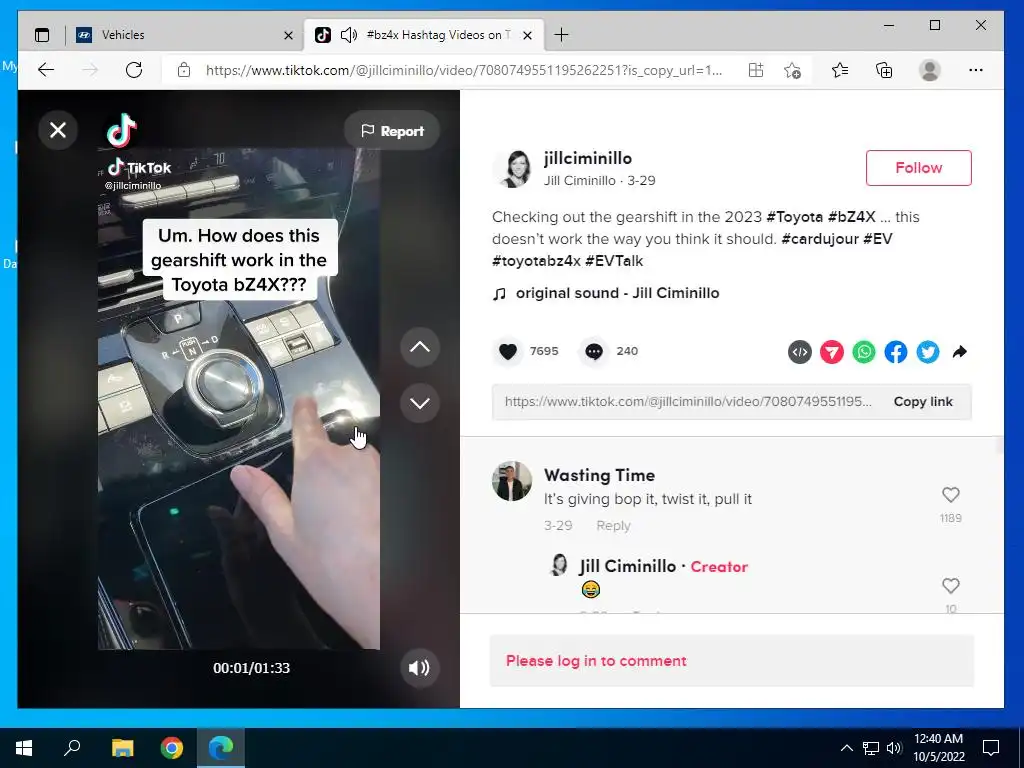Open more share options arrow
The width and height of the screenshot is (1024, 768).
(959, 352)
